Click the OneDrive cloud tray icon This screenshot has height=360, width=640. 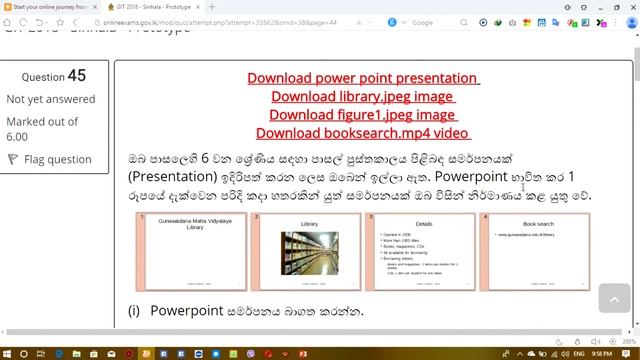(531, 354)
